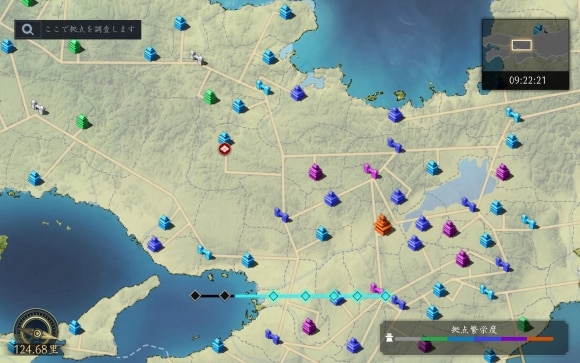Click the green segment of prosperity legend
580x363 pixels.
pyautogui.click(x=435, y=339)
